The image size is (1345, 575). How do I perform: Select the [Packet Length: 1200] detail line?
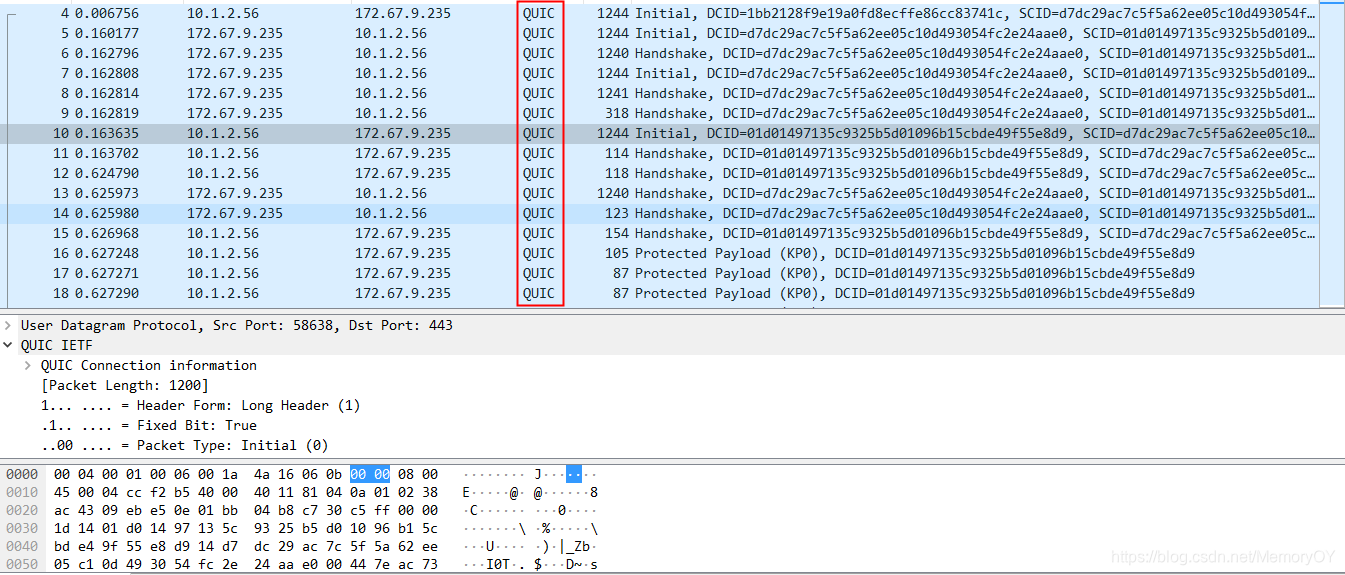[x=125, y=386]
